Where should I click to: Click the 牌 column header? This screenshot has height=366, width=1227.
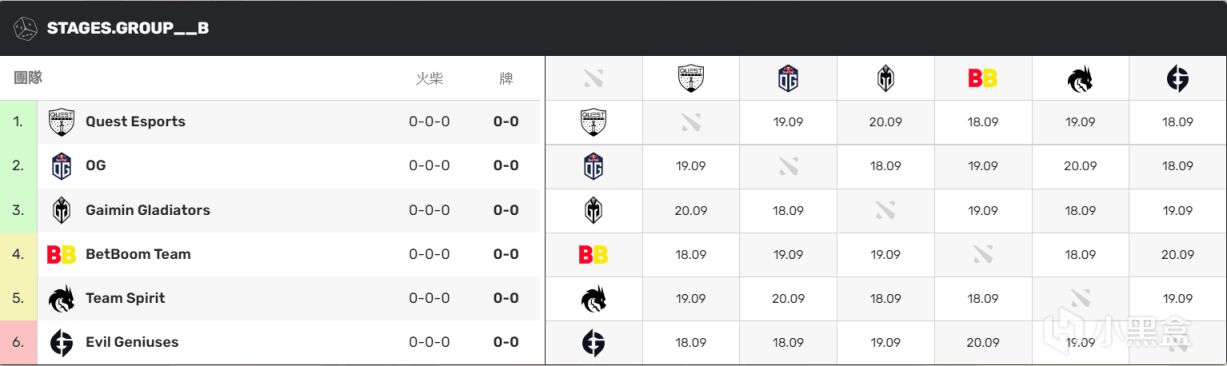(506, 78)
